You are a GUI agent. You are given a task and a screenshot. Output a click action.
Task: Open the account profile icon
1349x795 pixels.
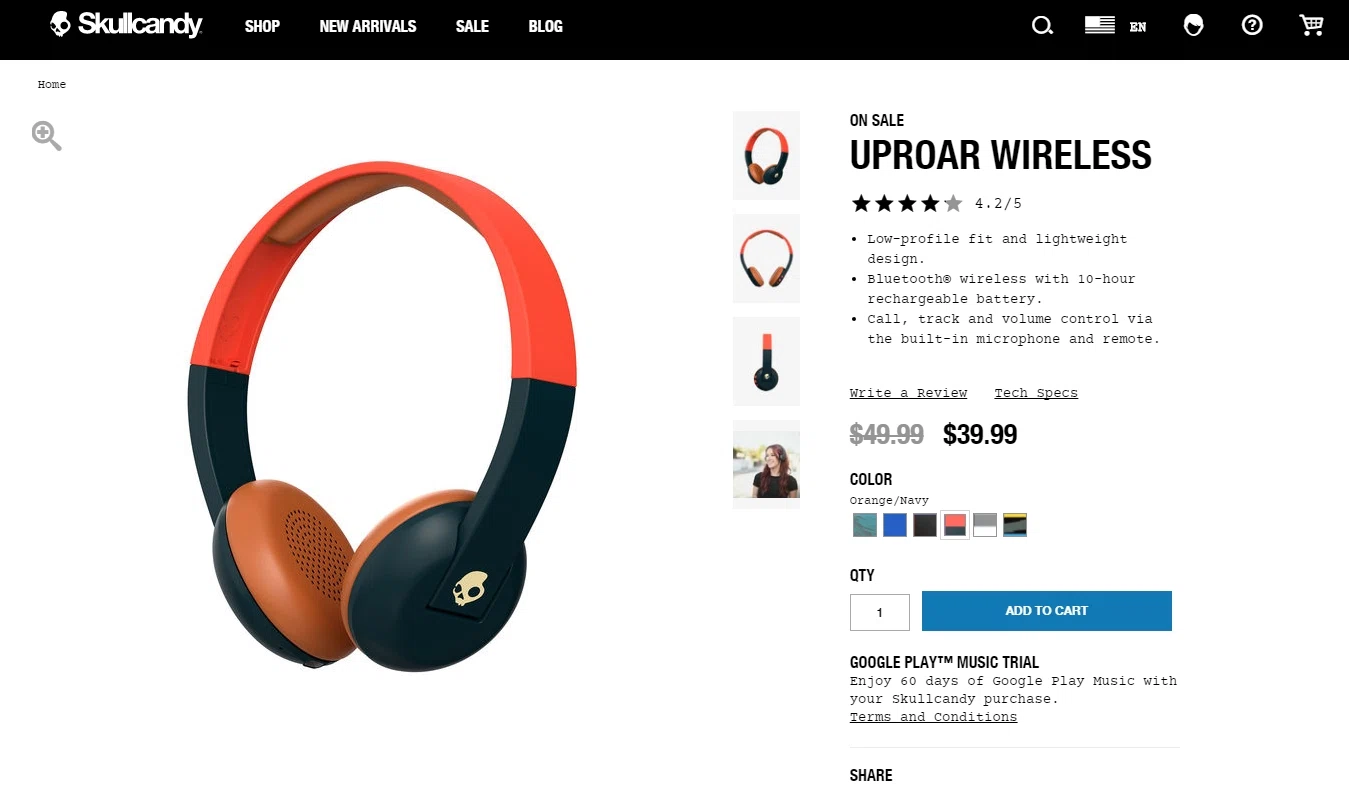[1193, 26]
